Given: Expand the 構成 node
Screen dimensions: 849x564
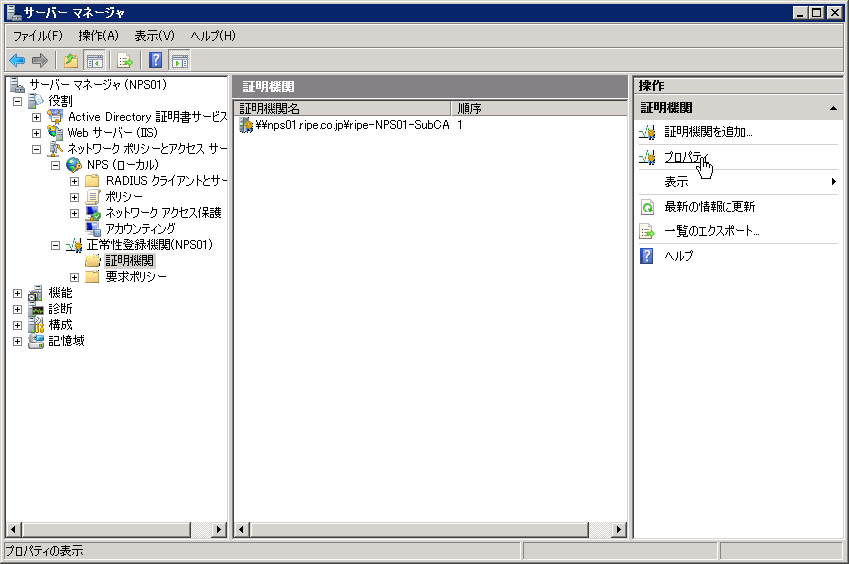Looking at the screenshot, I should (17, 325).
